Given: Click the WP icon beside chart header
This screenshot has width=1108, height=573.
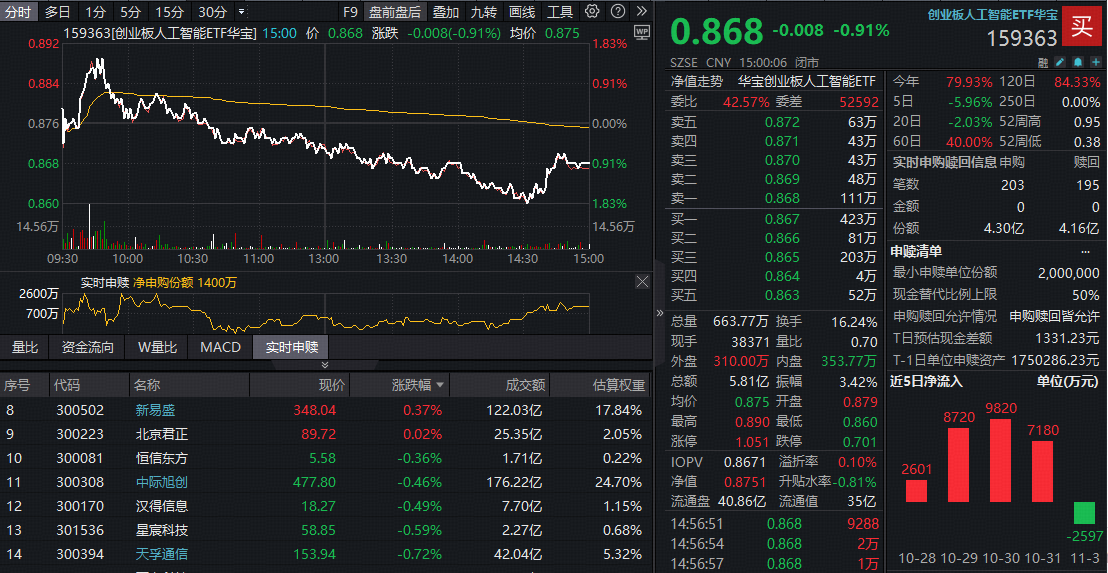Looking at the screenshot, I should tap(641, 32).
